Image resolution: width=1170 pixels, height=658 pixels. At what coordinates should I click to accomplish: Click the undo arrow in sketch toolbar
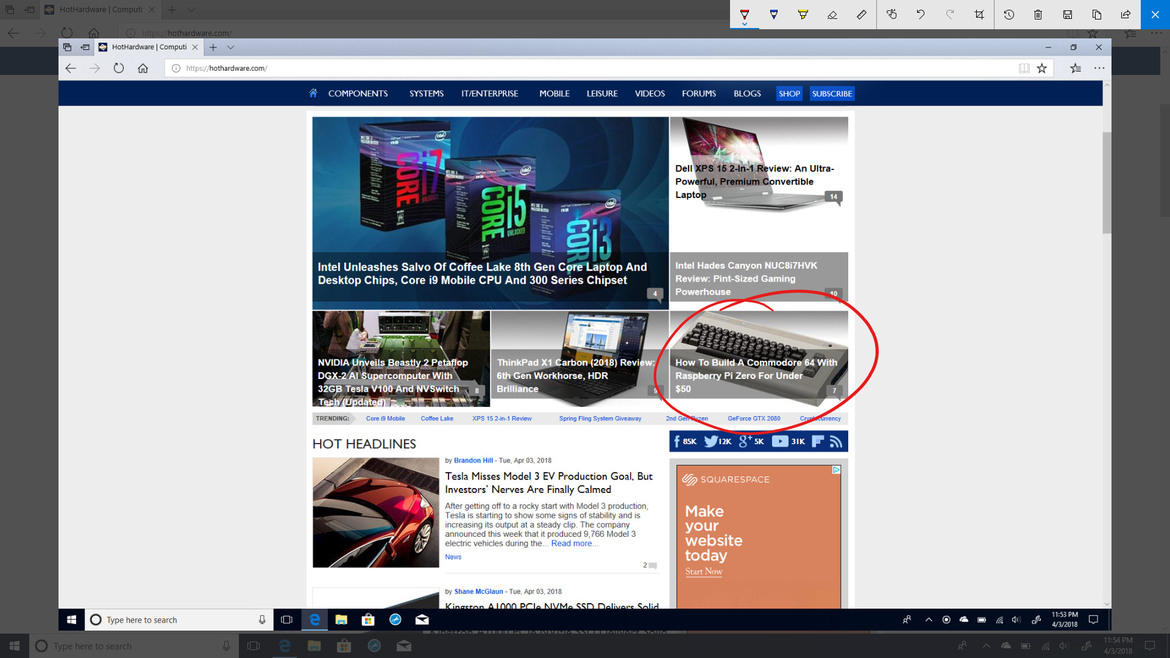pos(921,14)
